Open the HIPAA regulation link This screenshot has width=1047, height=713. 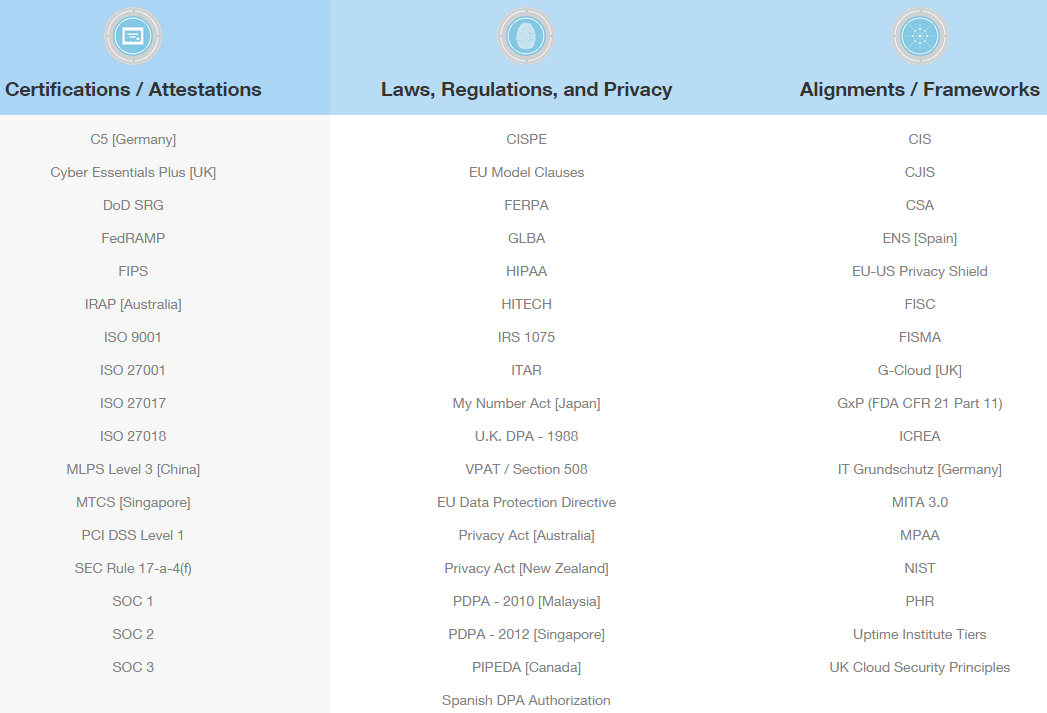coord(526,271)
